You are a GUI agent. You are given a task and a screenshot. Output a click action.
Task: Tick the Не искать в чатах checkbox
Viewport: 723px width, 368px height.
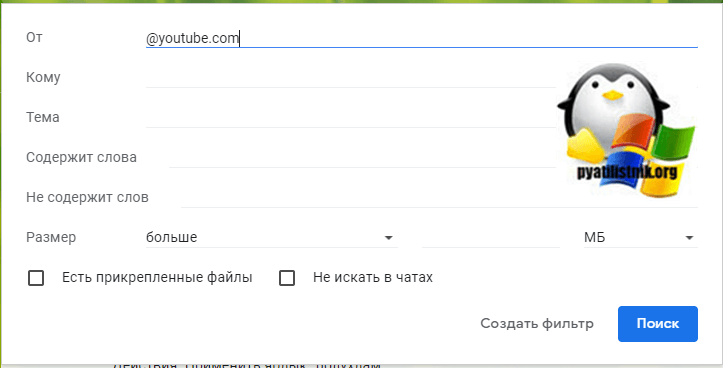coord(287,278)
